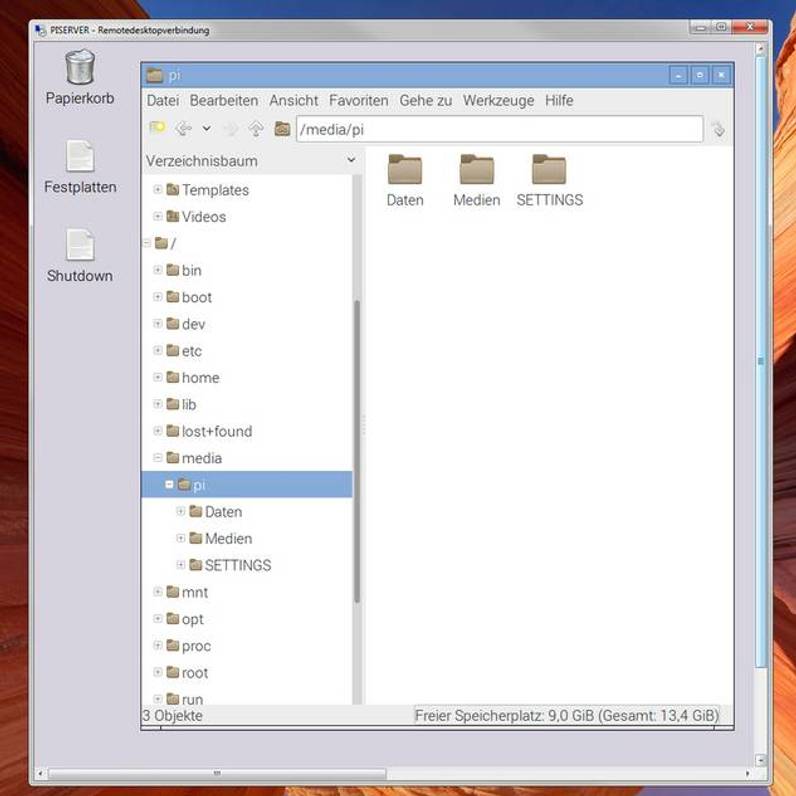Viewport: 796px width, 796px height.
Task: Open the Datei menu
Action: coord(163,101)
